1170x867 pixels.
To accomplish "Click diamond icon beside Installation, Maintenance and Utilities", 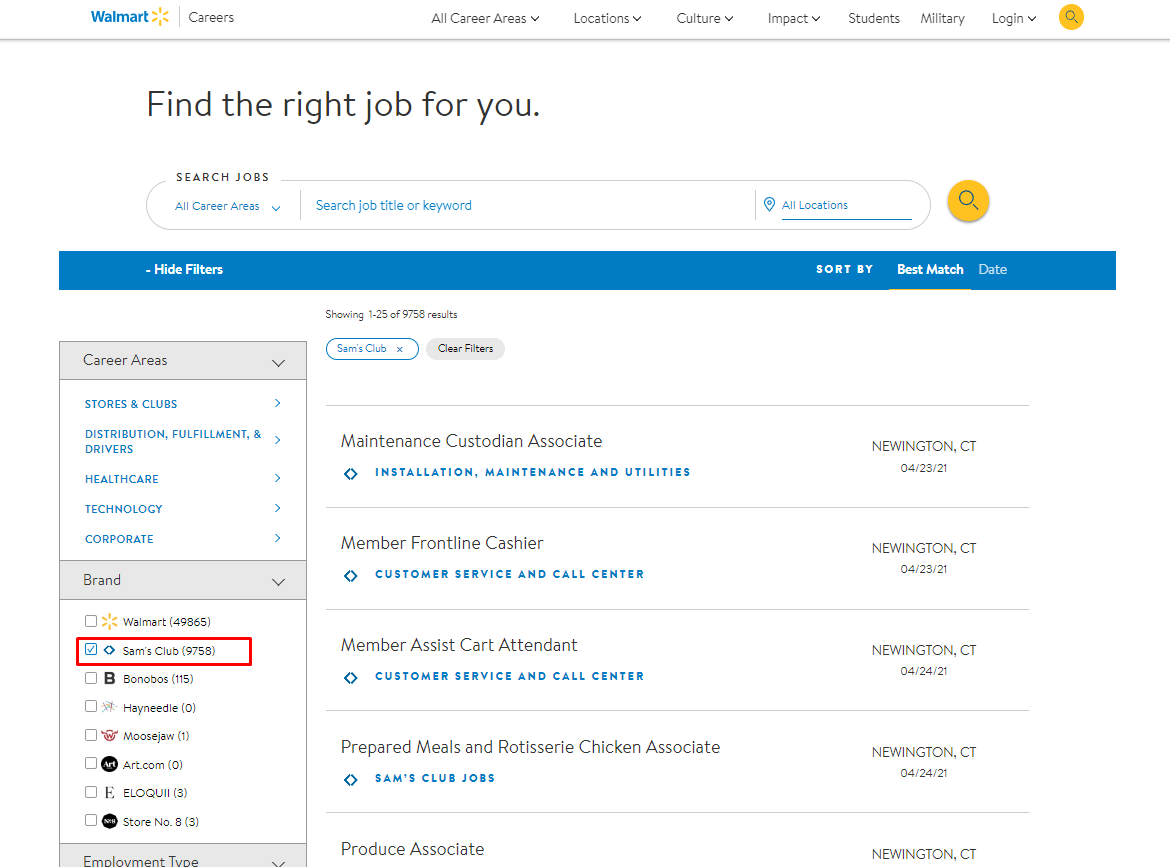I will pyautogui.click(x=351, y=474).
